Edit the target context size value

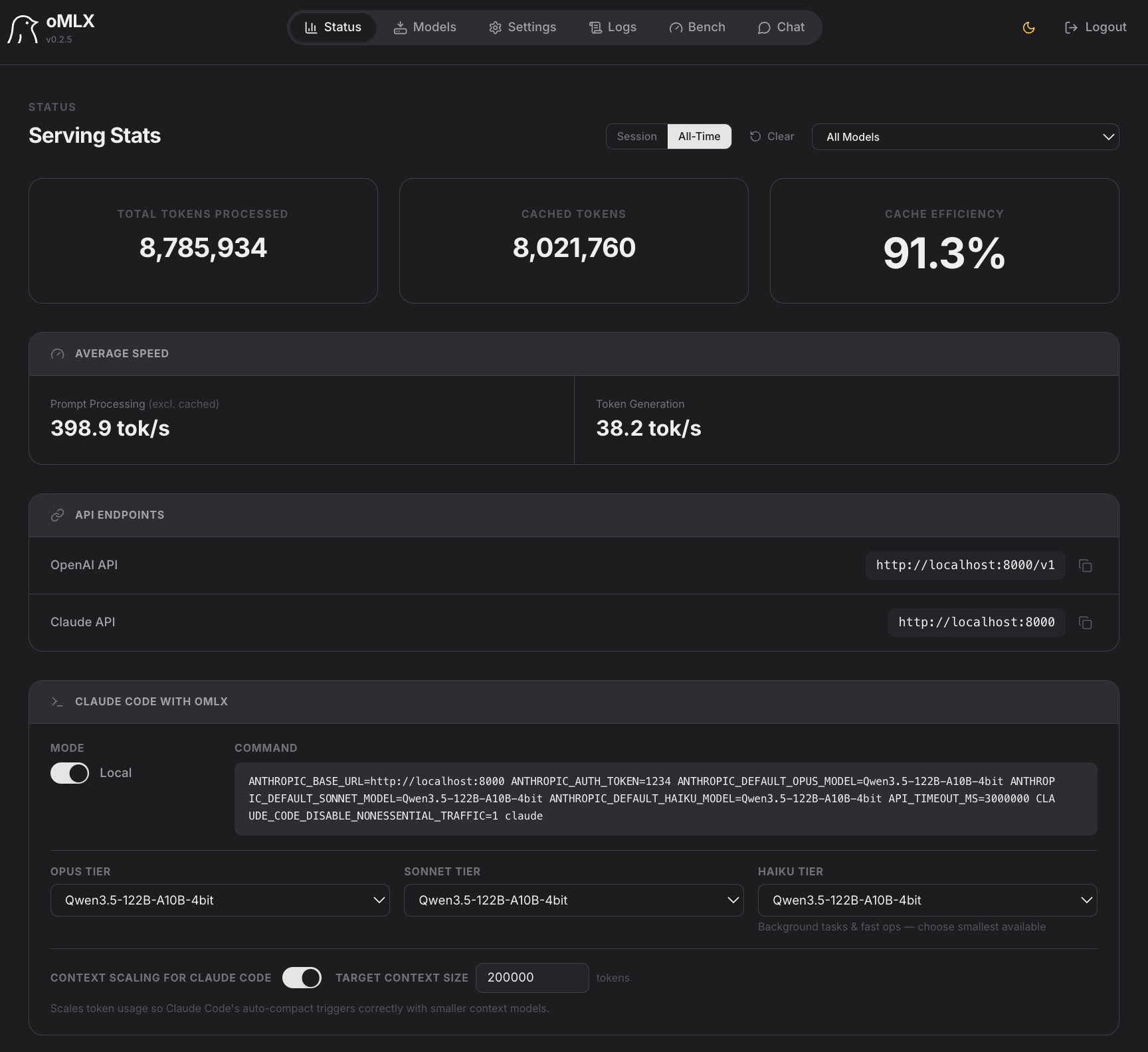[531, 978]
